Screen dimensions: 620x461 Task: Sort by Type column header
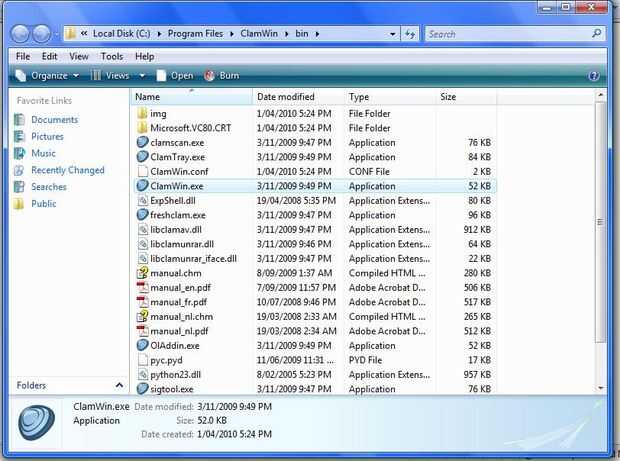[x=390, y=97]
